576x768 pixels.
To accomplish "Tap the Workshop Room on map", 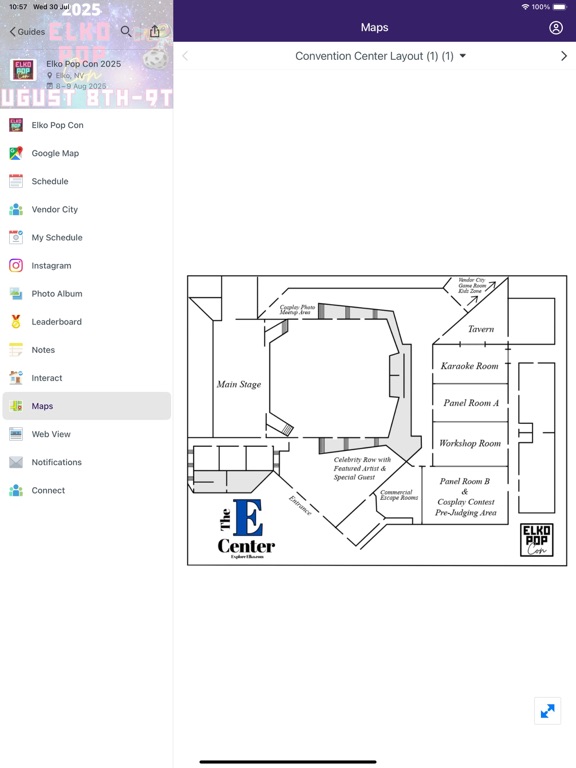I will click(x=470, y=443).
